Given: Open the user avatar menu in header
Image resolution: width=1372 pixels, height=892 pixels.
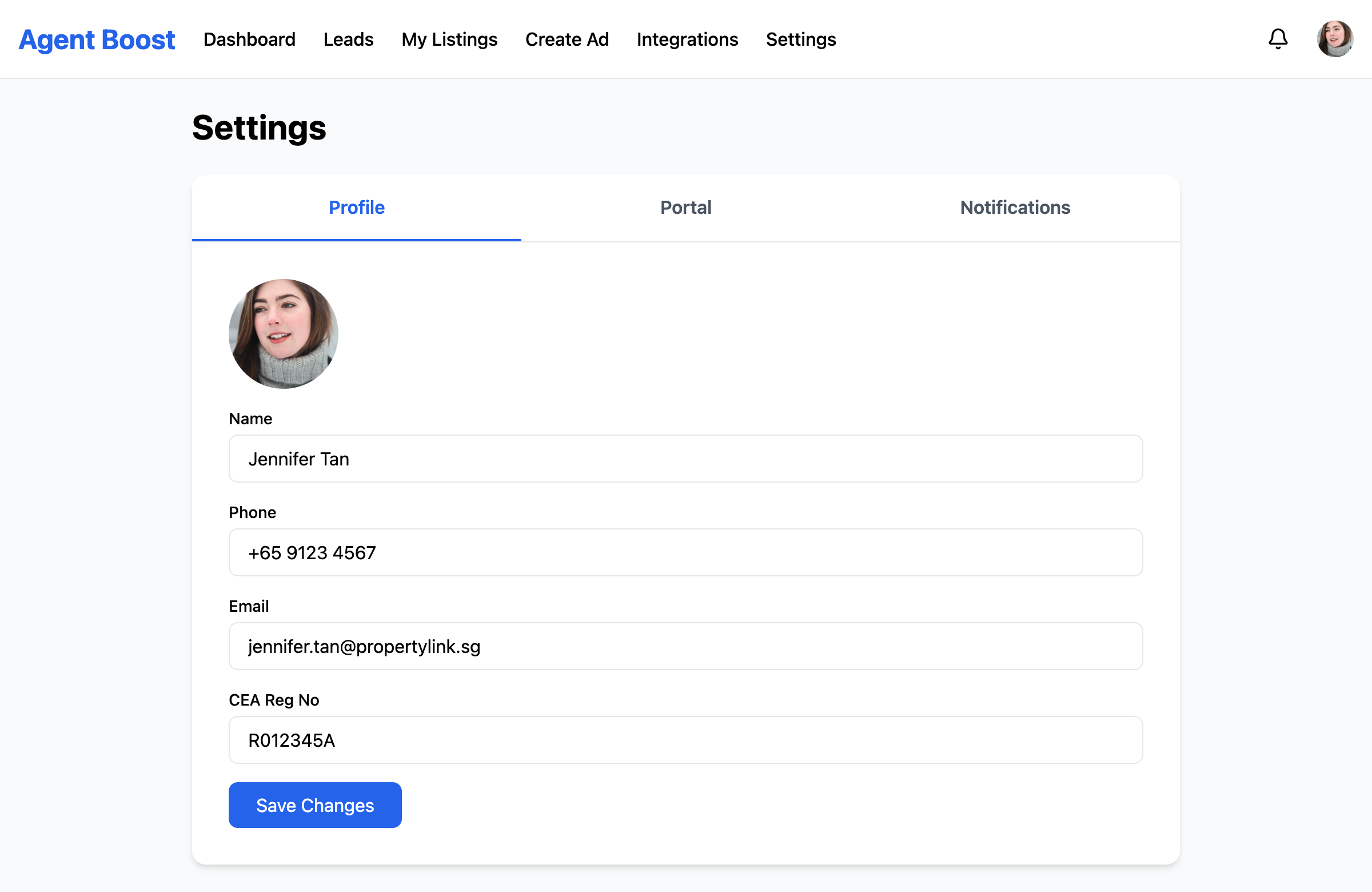Looking at the screenshot, I should pyautogui.click(x=1334, y=39).
